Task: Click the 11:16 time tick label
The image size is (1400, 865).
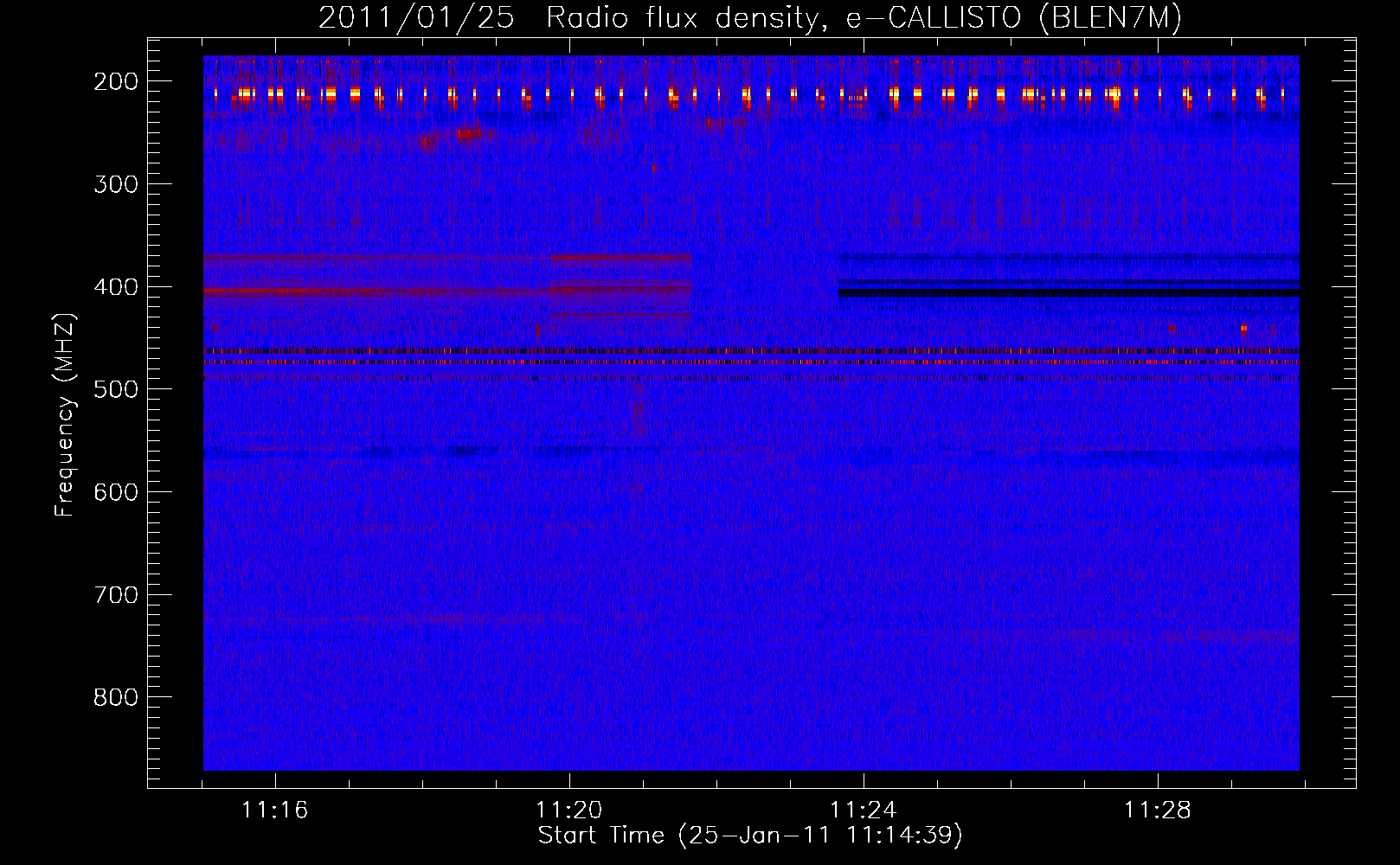Action: (x=274, y=811)
